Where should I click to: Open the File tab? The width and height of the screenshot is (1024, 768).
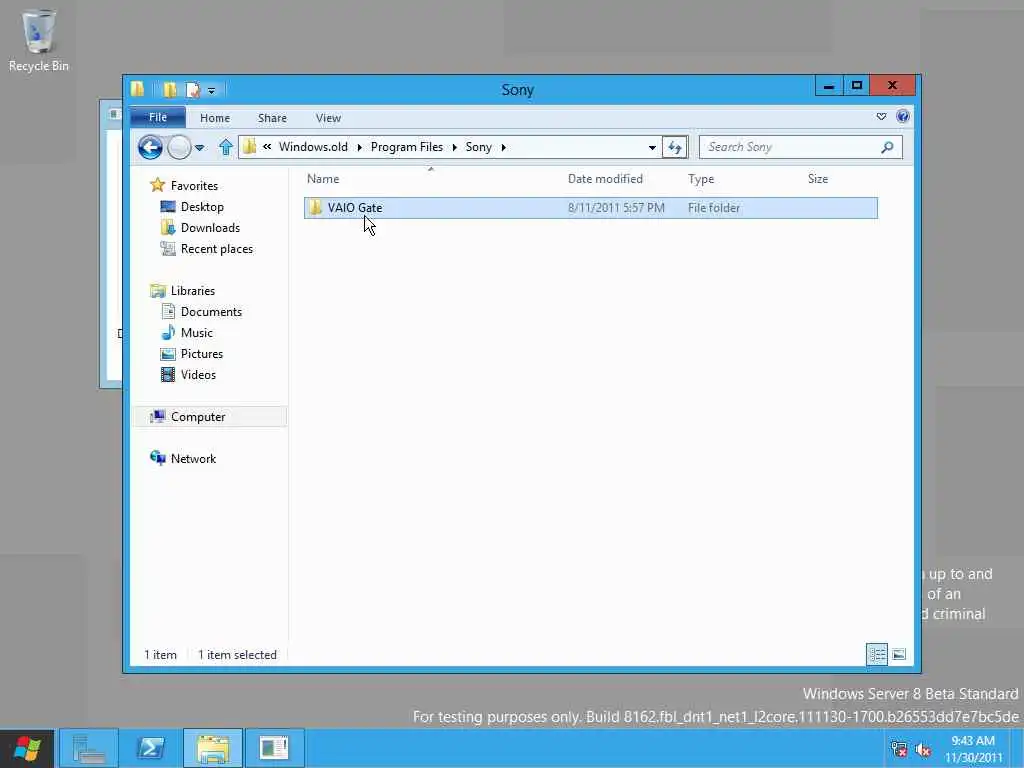[158, 118]
